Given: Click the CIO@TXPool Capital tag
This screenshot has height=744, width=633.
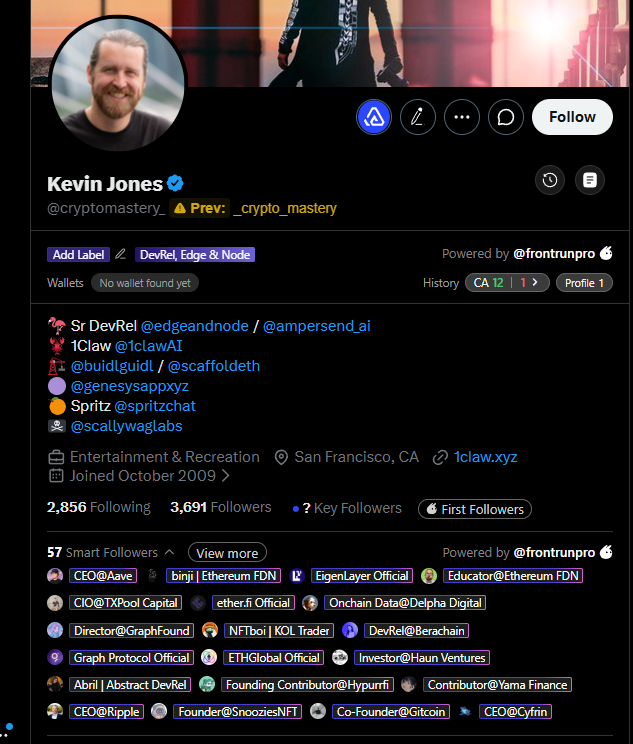Looking at the screenshot, I should tap(125, 603).
